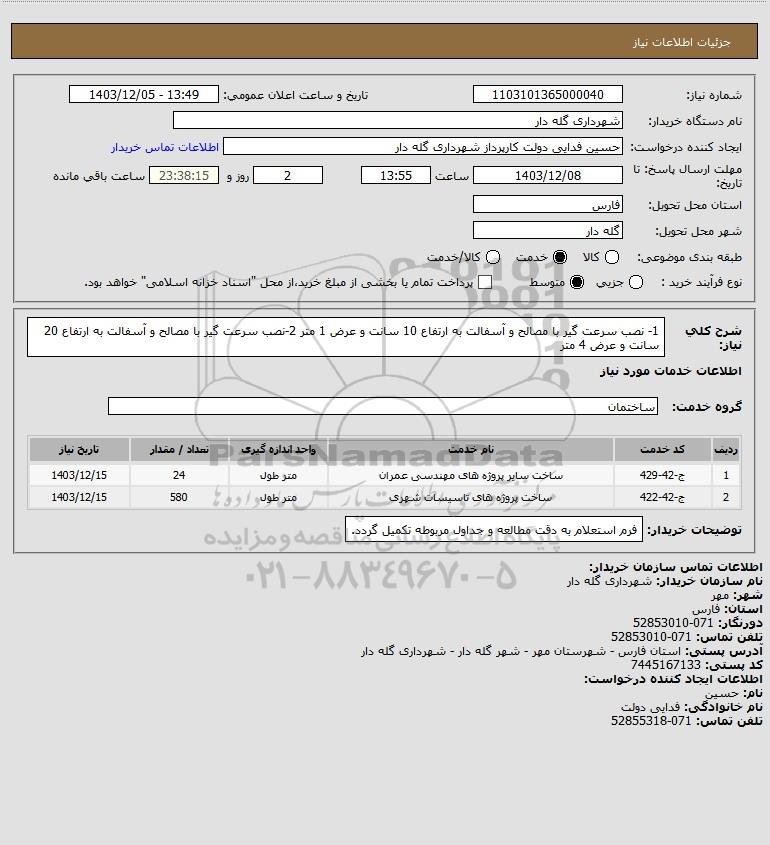
Task: Click the تعداد / مقدار column header
Action: (x=179, y=449)
